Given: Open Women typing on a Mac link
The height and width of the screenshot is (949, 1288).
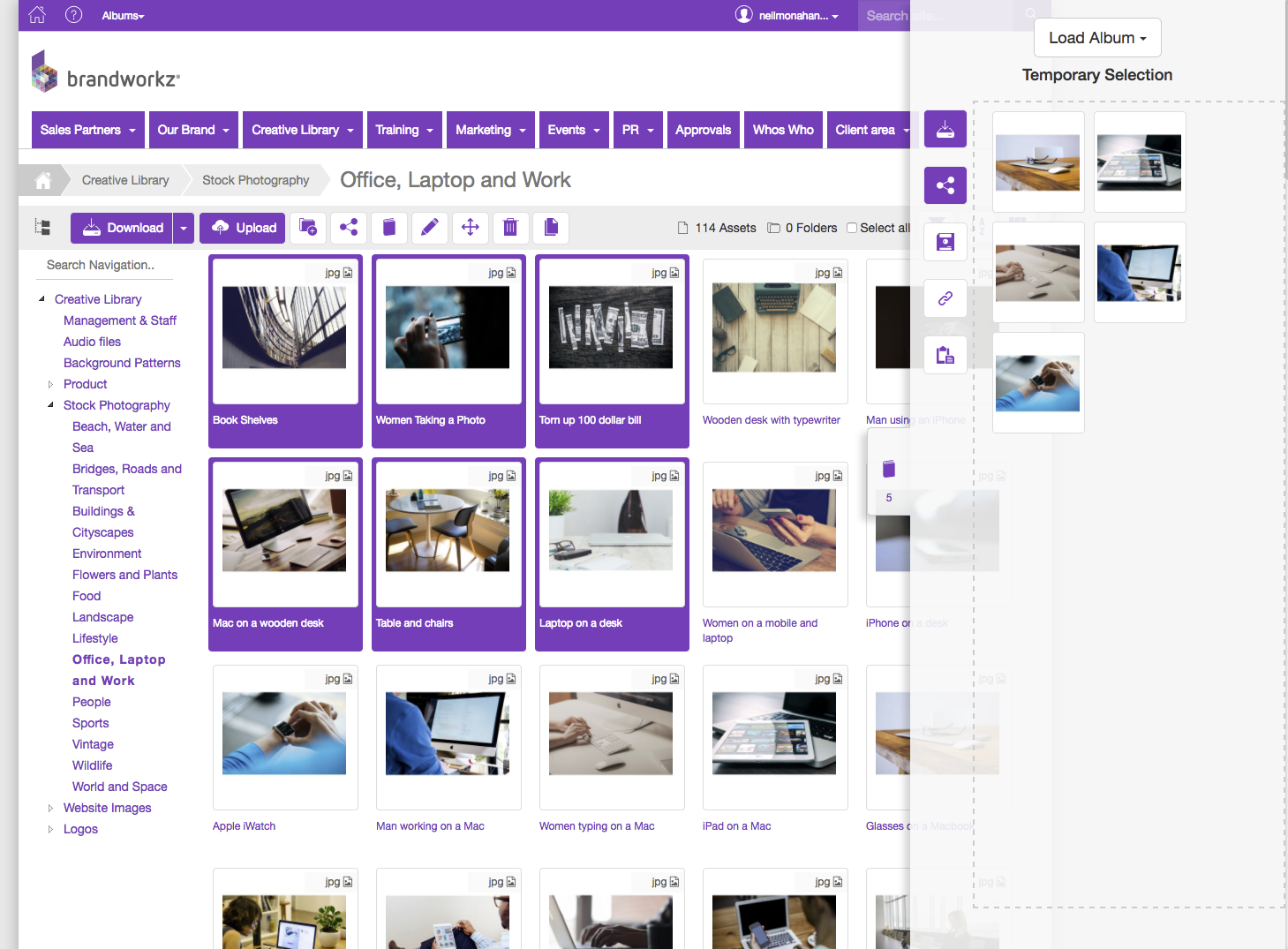Looking at the screenshot, I should [597, 826].
